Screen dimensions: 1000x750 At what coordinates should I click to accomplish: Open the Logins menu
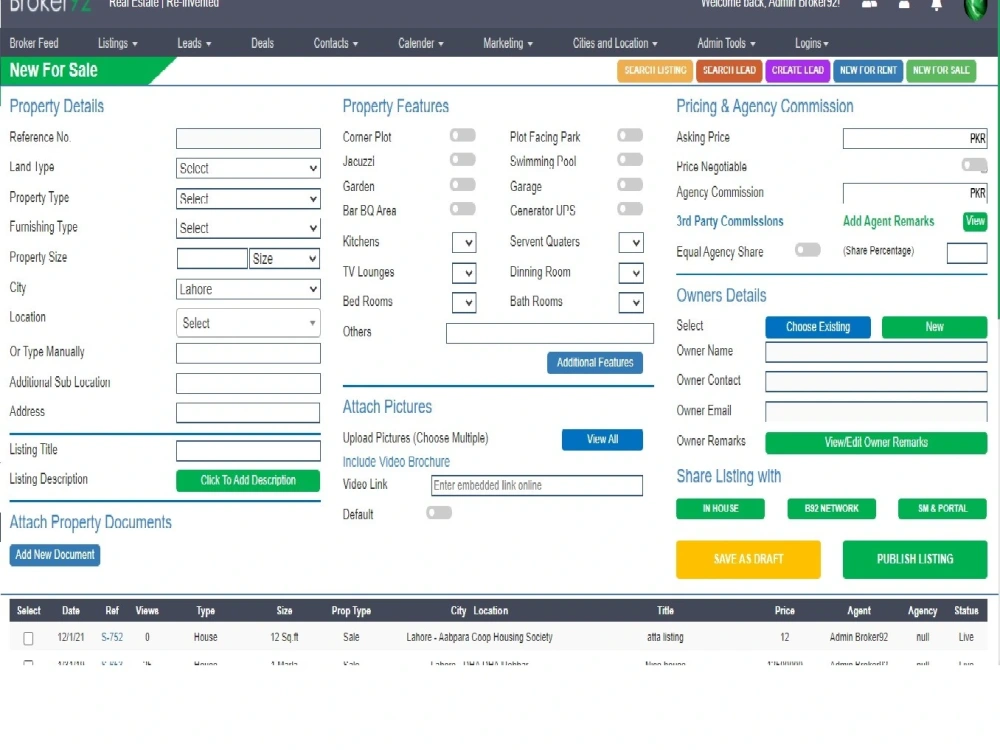[x=811, y=43]
